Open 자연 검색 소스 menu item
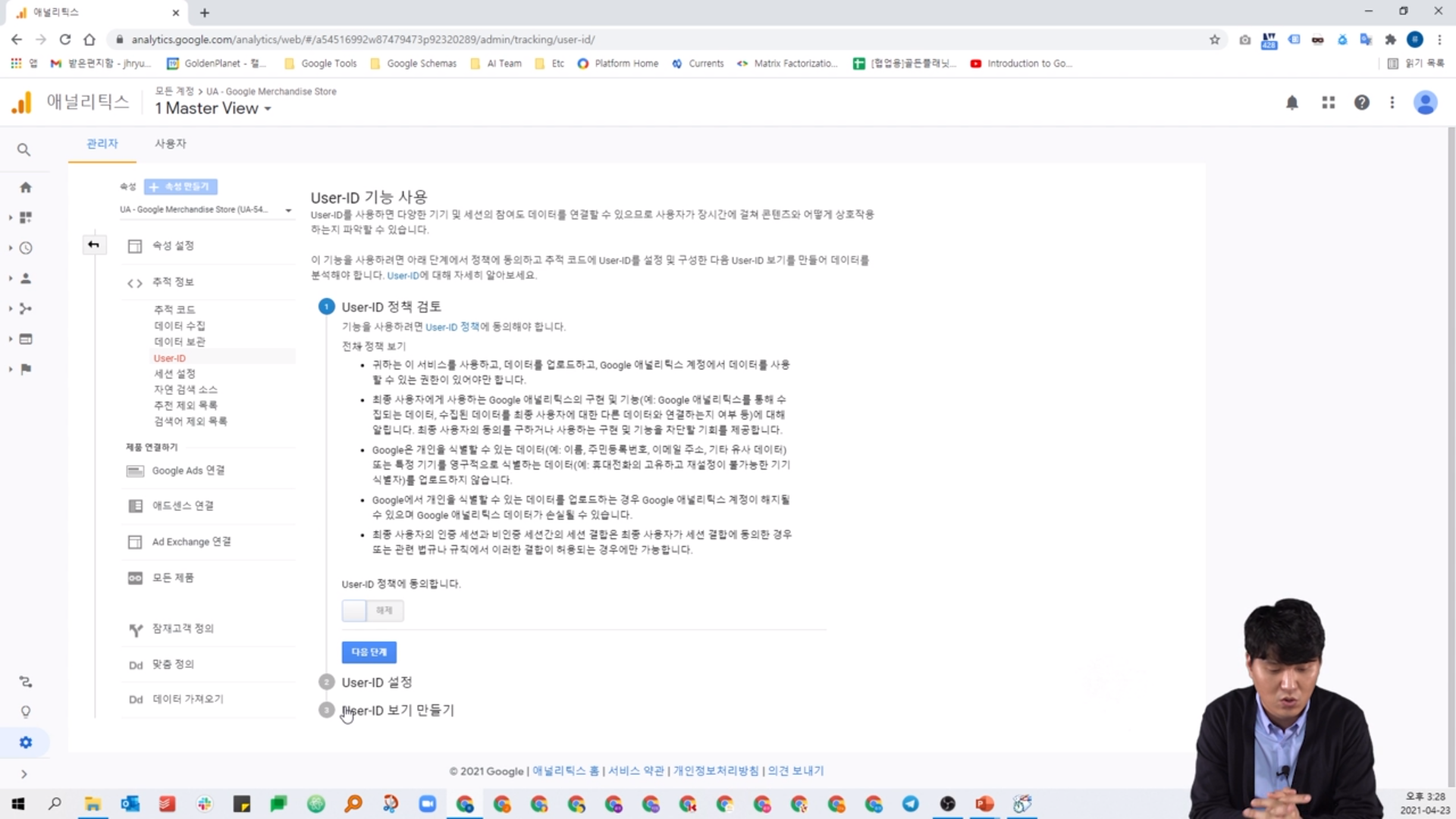This screenshot has height=819, width=1456. click(186, 390)
